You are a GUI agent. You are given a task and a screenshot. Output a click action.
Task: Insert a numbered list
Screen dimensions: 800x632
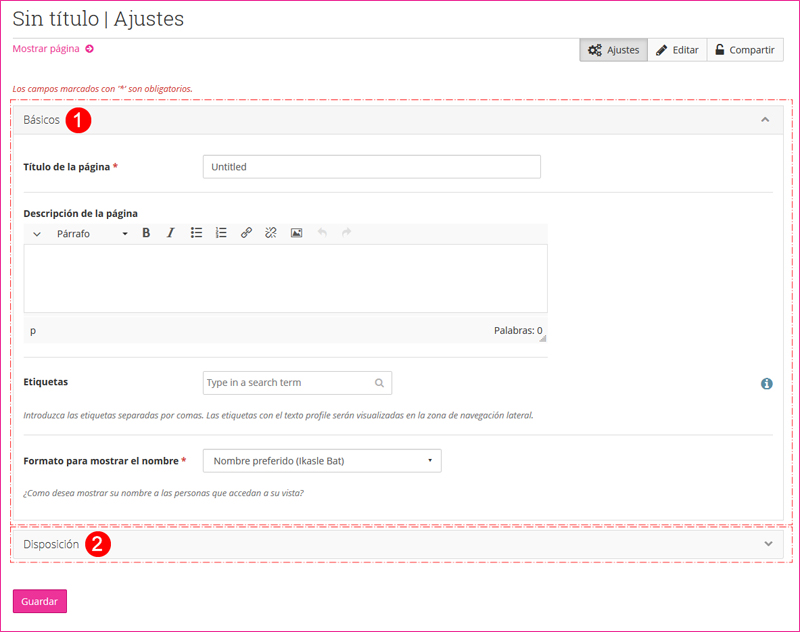[x=221, y=233]
